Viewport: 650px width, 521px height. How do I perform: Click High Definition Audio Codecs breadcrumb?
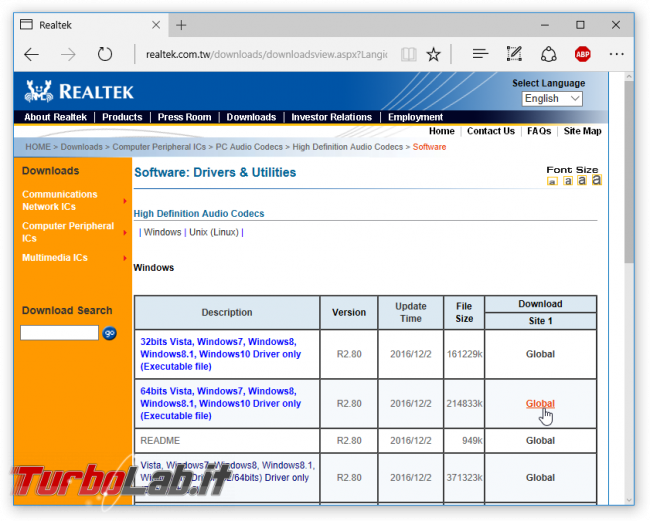347,147
